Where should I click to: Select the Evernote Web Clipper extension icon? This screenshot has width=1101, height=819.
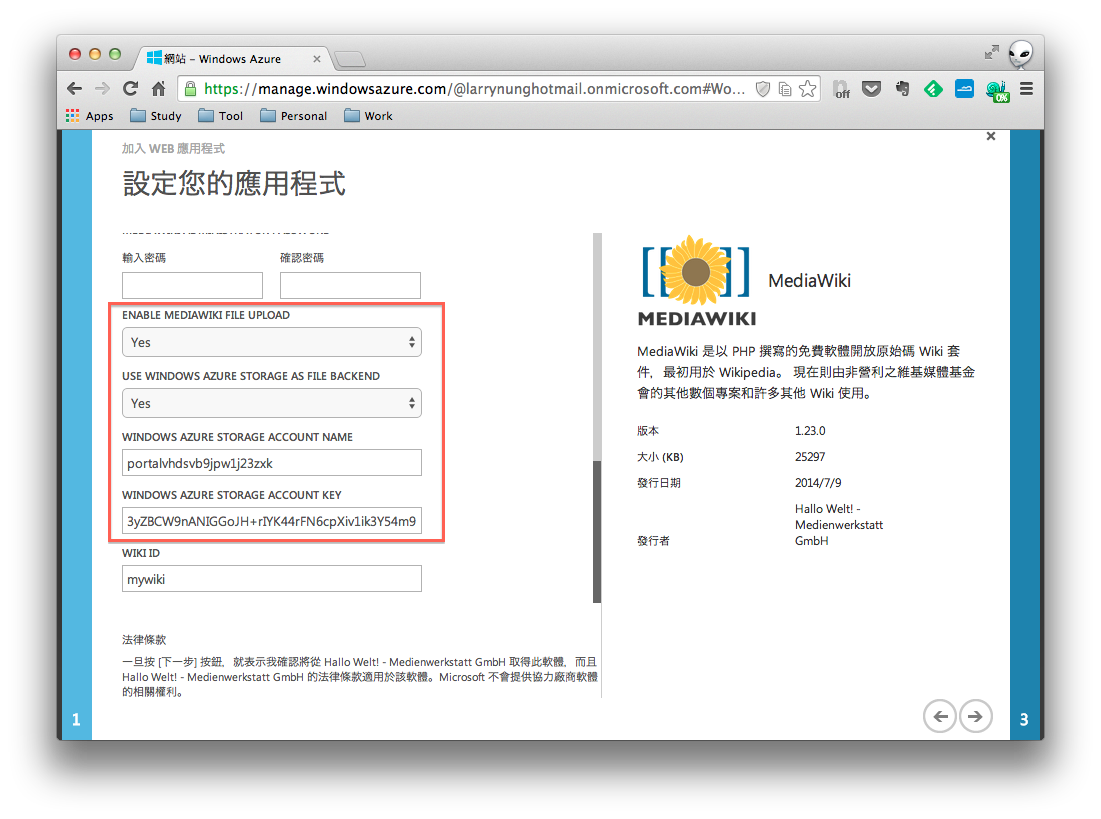[902, 88]
